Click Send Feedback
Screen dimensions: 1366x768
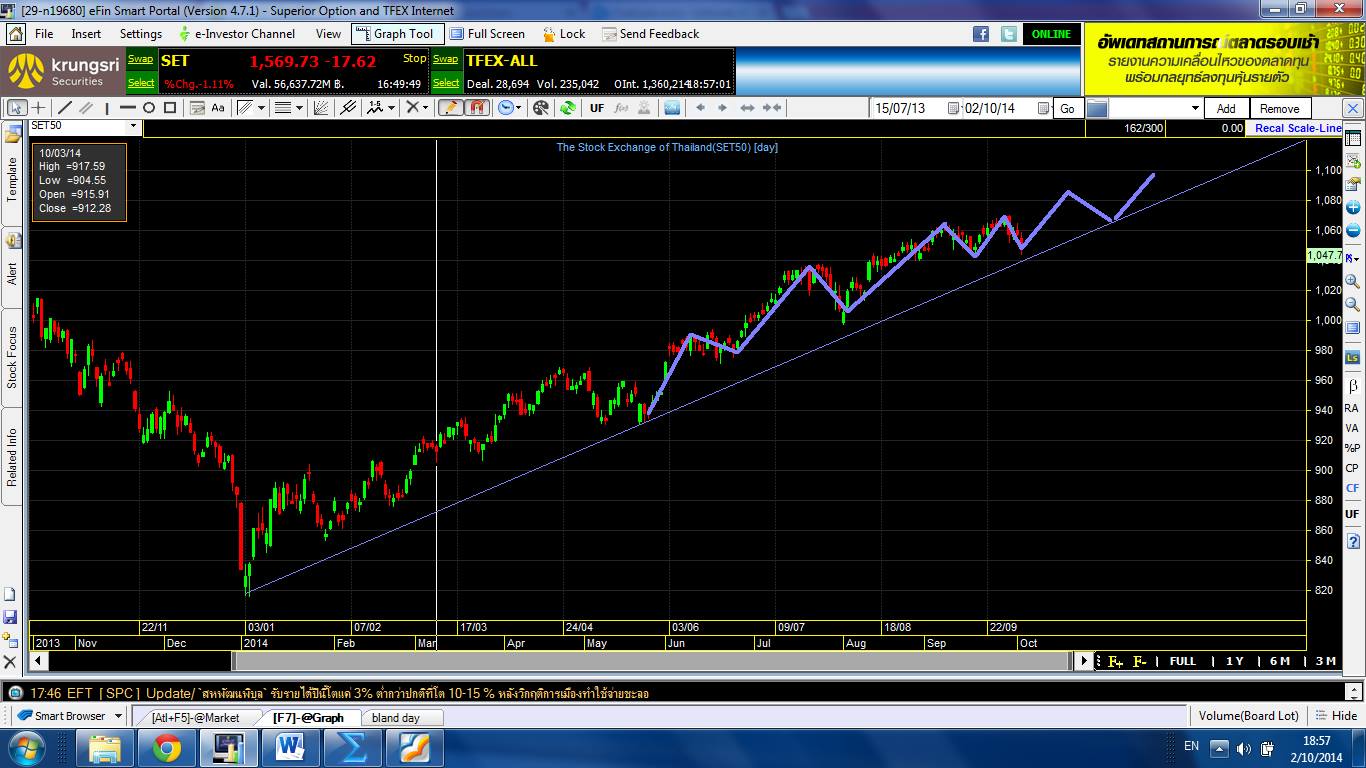[x=650, y=34]
